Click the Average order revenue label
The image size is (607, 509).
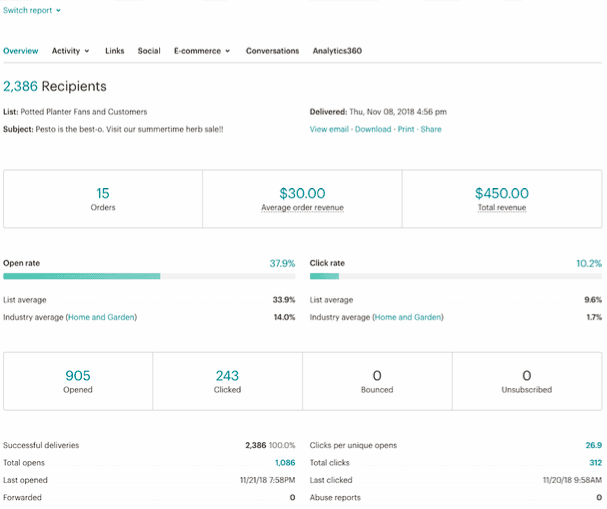302,207
